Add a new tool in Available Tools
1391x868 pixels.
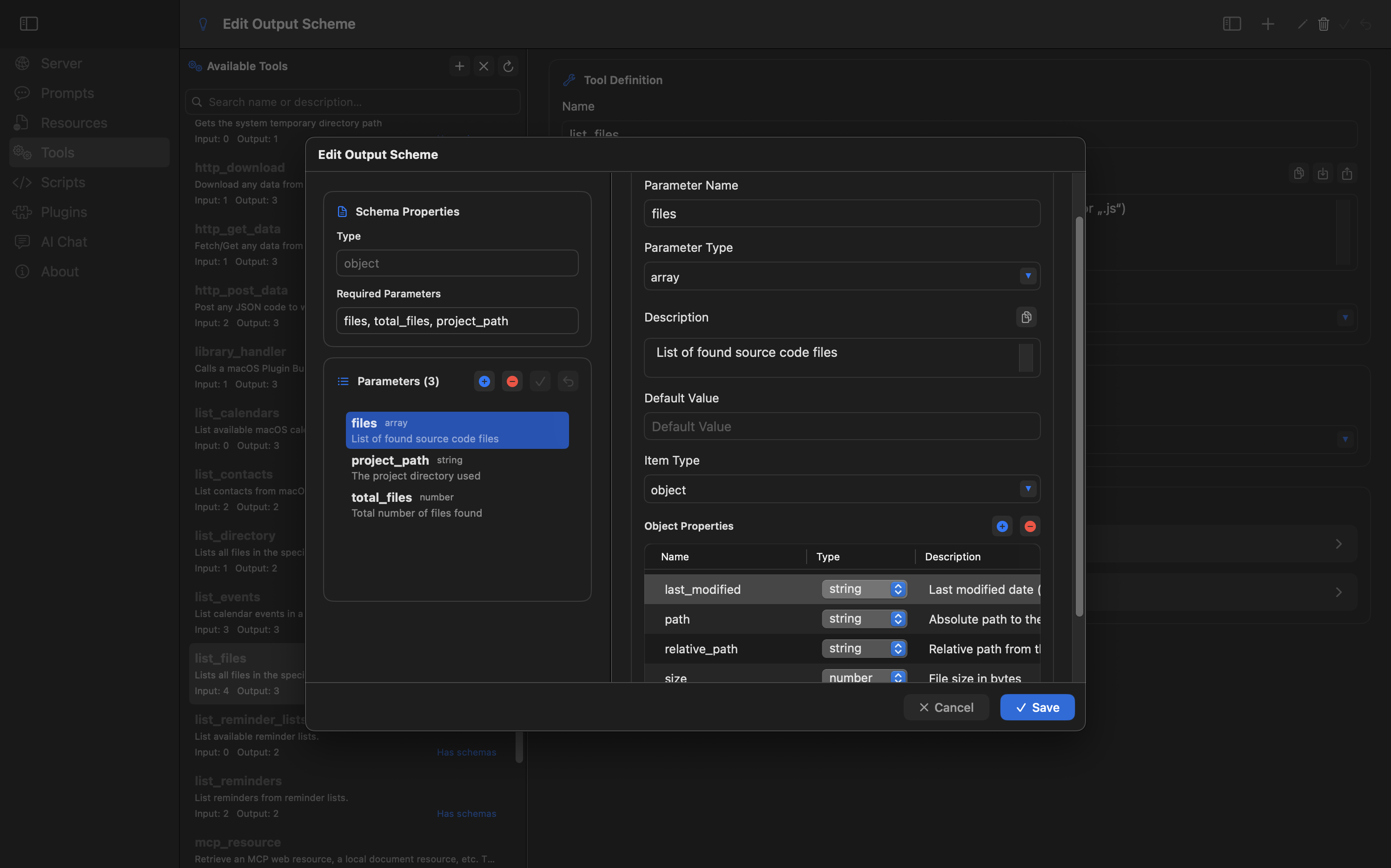coord(459,66)
